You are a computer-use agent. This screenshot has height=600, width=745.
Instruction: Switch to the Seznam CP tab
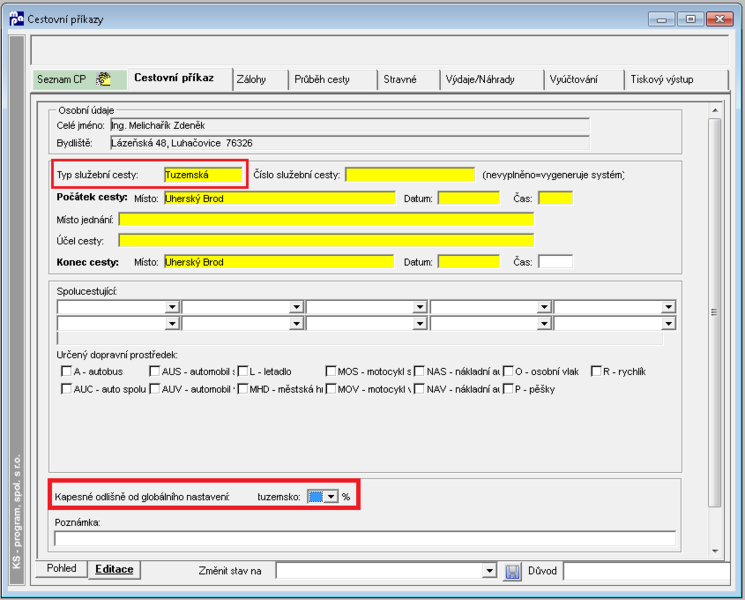pyautogui.click(x=80, y=79)
